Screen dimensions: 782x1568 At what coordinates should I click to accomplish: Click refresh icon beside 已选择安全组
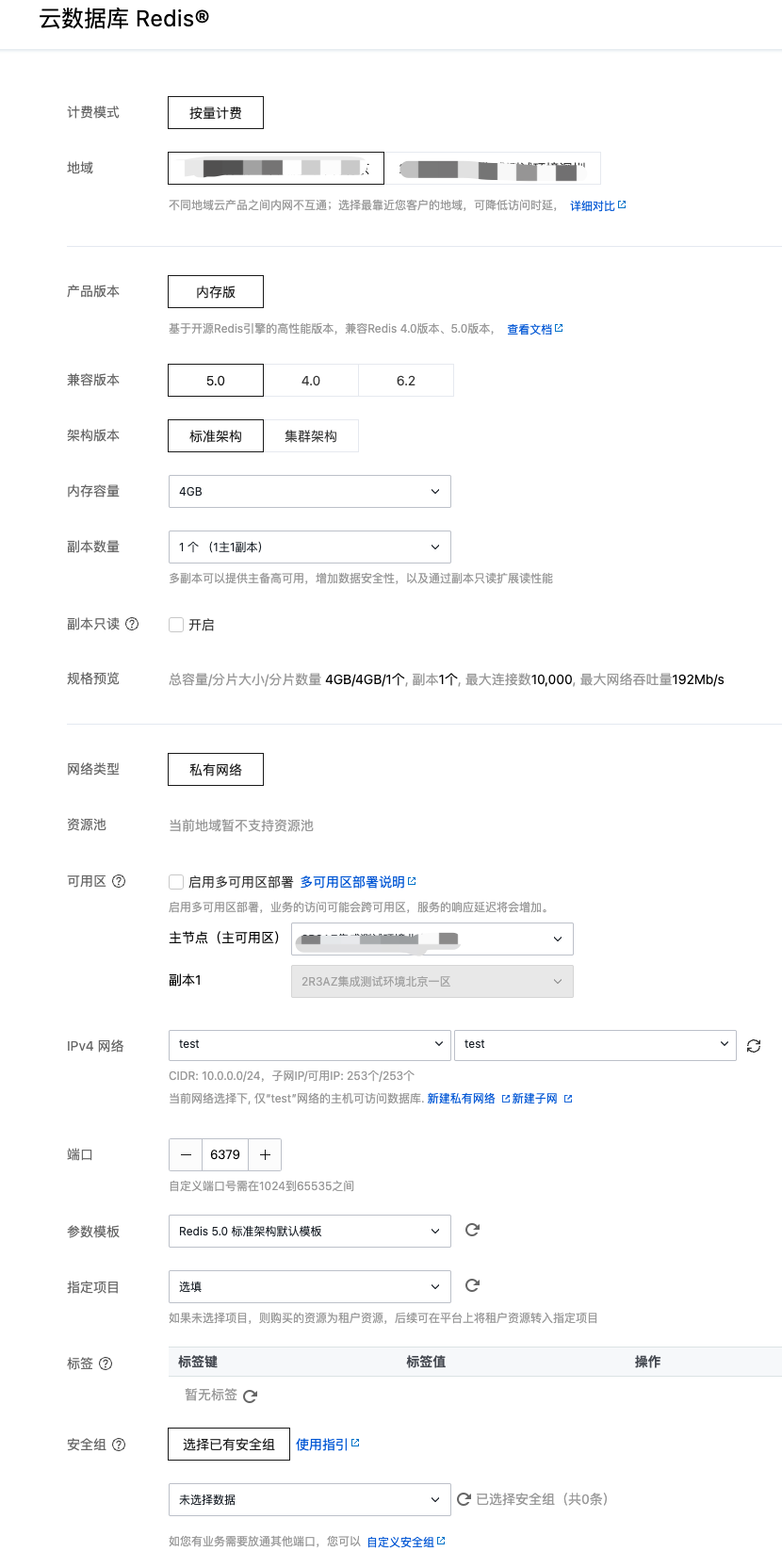pos(464,1499)
